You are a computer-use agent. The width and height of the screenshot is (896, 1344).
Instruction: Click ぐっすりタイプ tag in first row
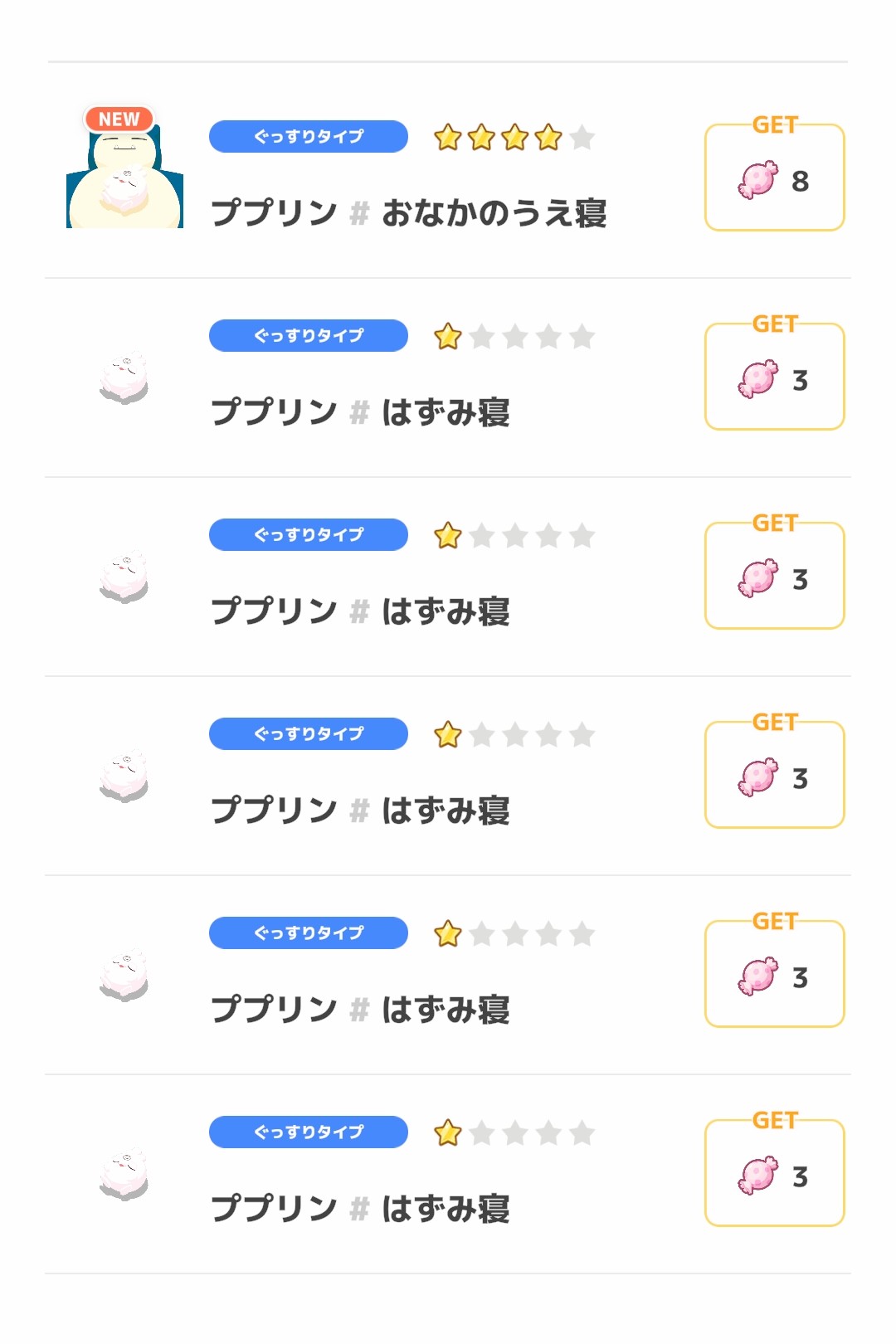point(309,136)
